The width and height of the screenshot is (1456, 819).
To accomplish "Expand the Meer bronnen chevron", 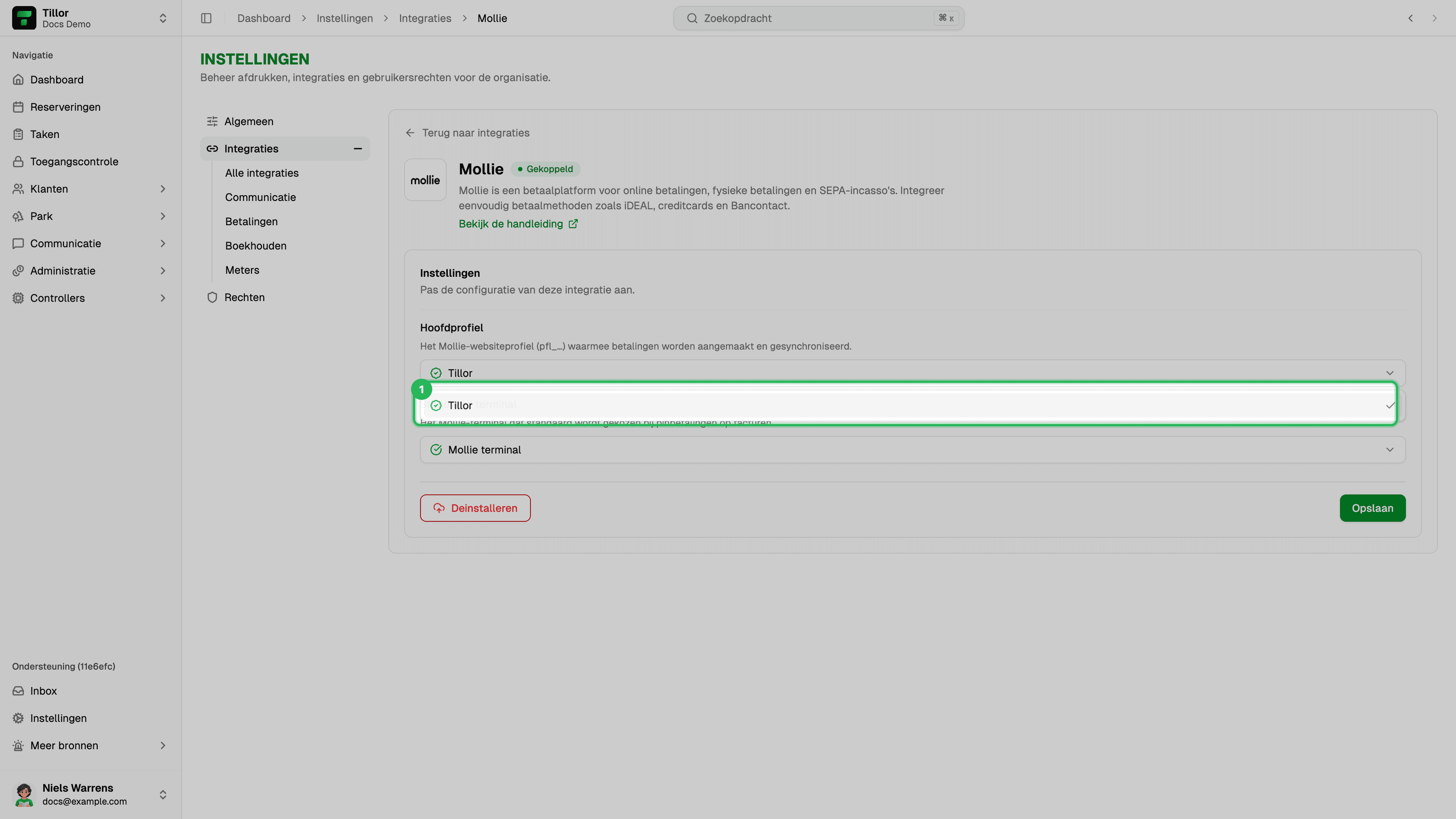I will point(163,745).
